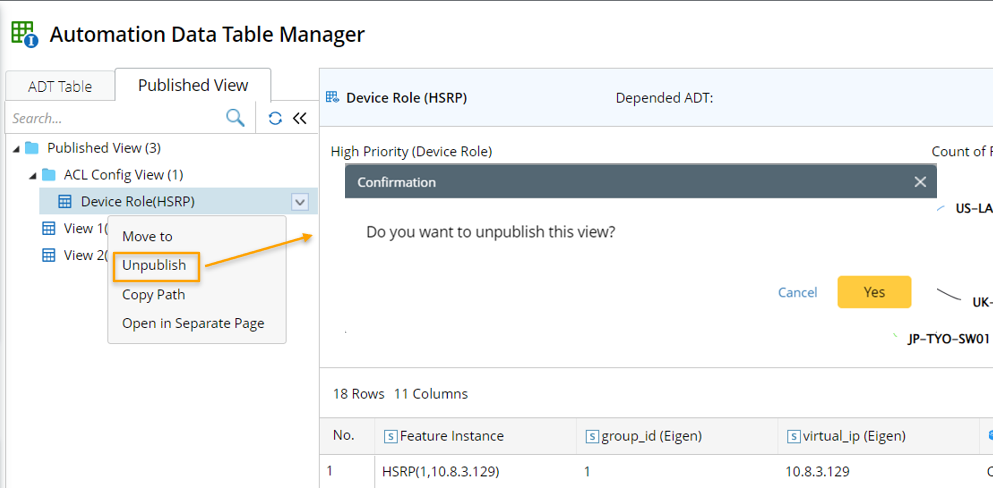The height and width of the screenshot is (488, 993).
Task: Click the Cancel link in dialog
Action: (797, 292)
